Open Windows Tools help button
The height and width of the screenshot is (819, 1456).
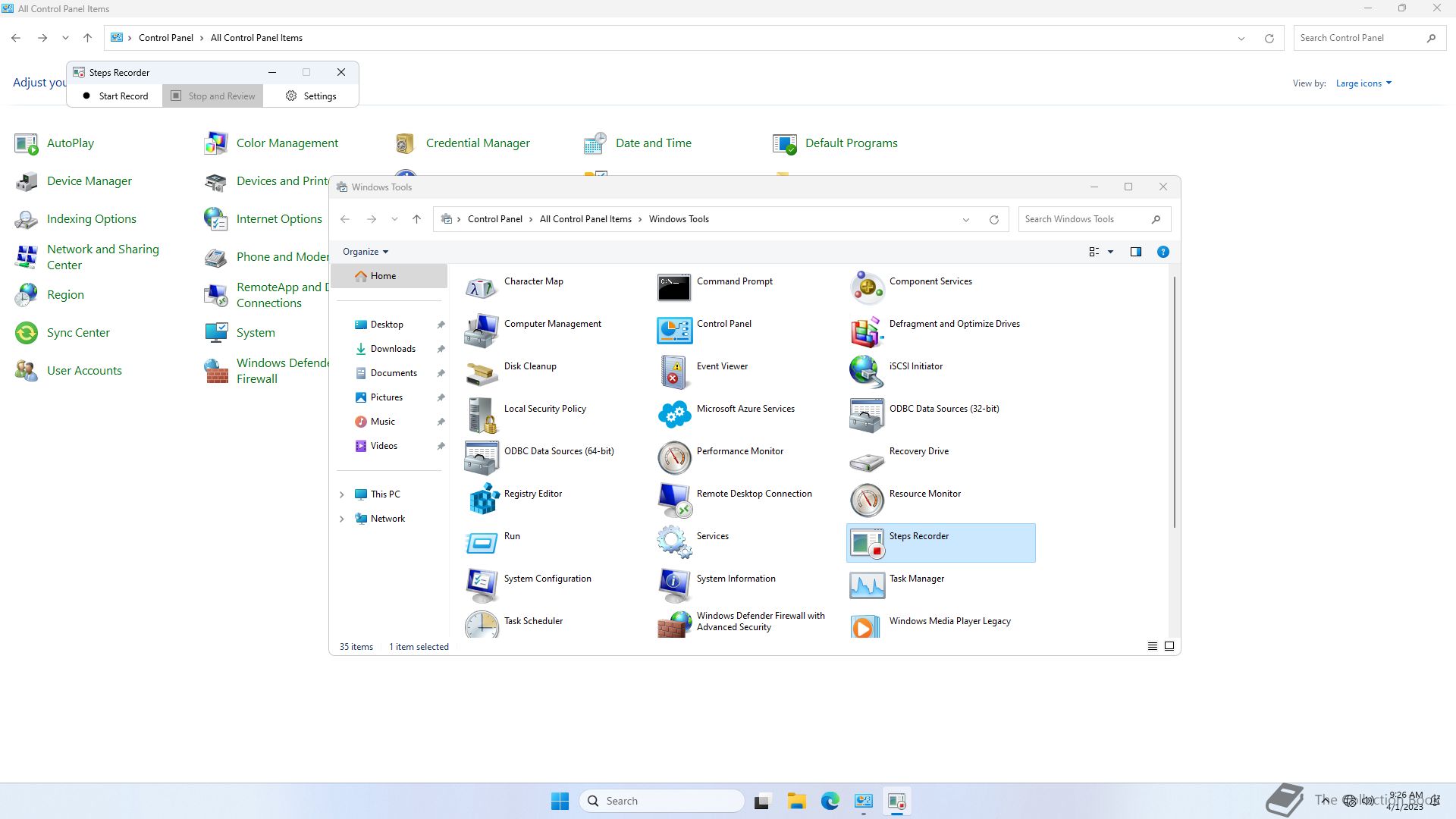click(1163, 252)
